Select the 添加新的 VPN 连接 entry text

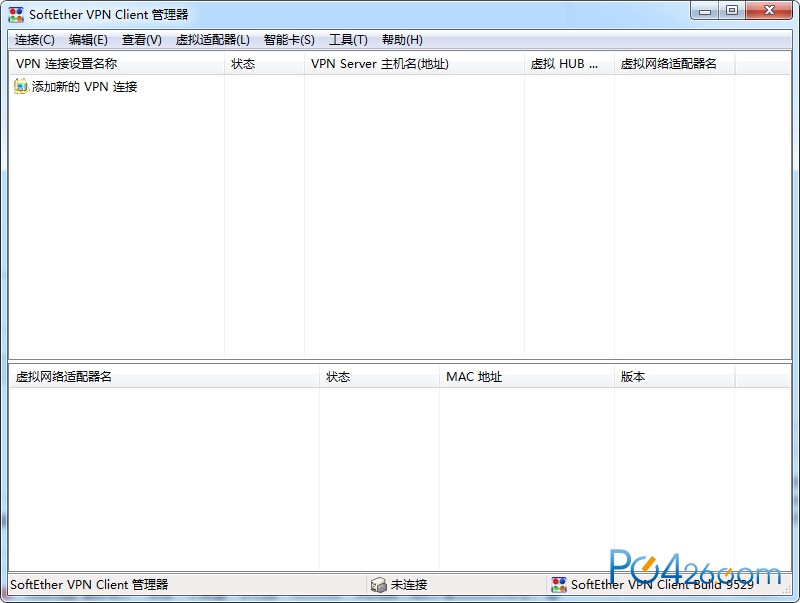click(x=84, y=87)
